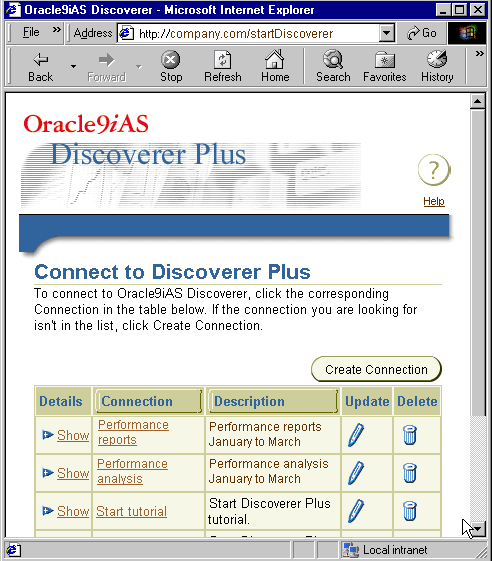
Task: Open the History toolbar icon
Action: pyautogui.click(x=437, y=59)
